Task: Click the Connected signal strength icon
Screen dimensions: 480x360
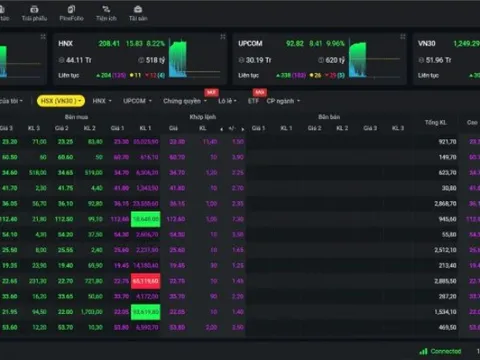Action: [423, 351]
